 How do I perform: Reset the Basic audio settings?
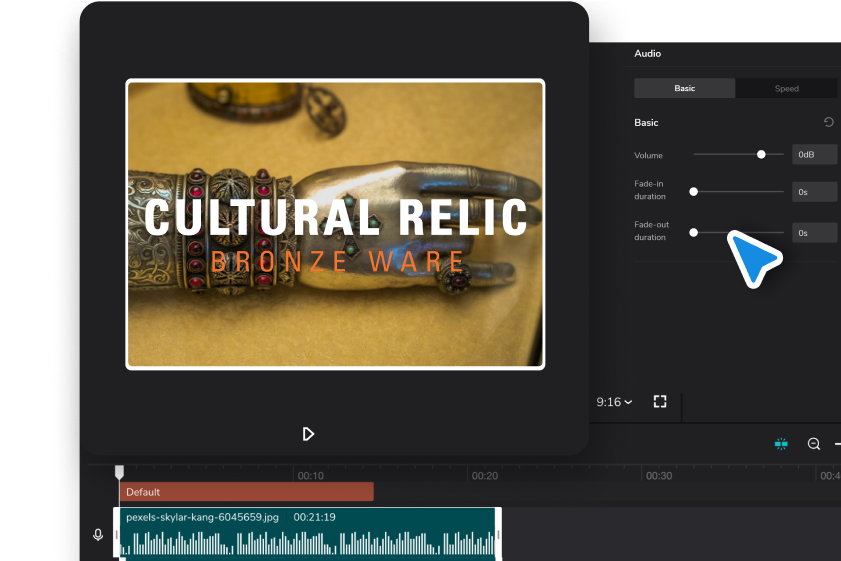(x=828, y=122)
